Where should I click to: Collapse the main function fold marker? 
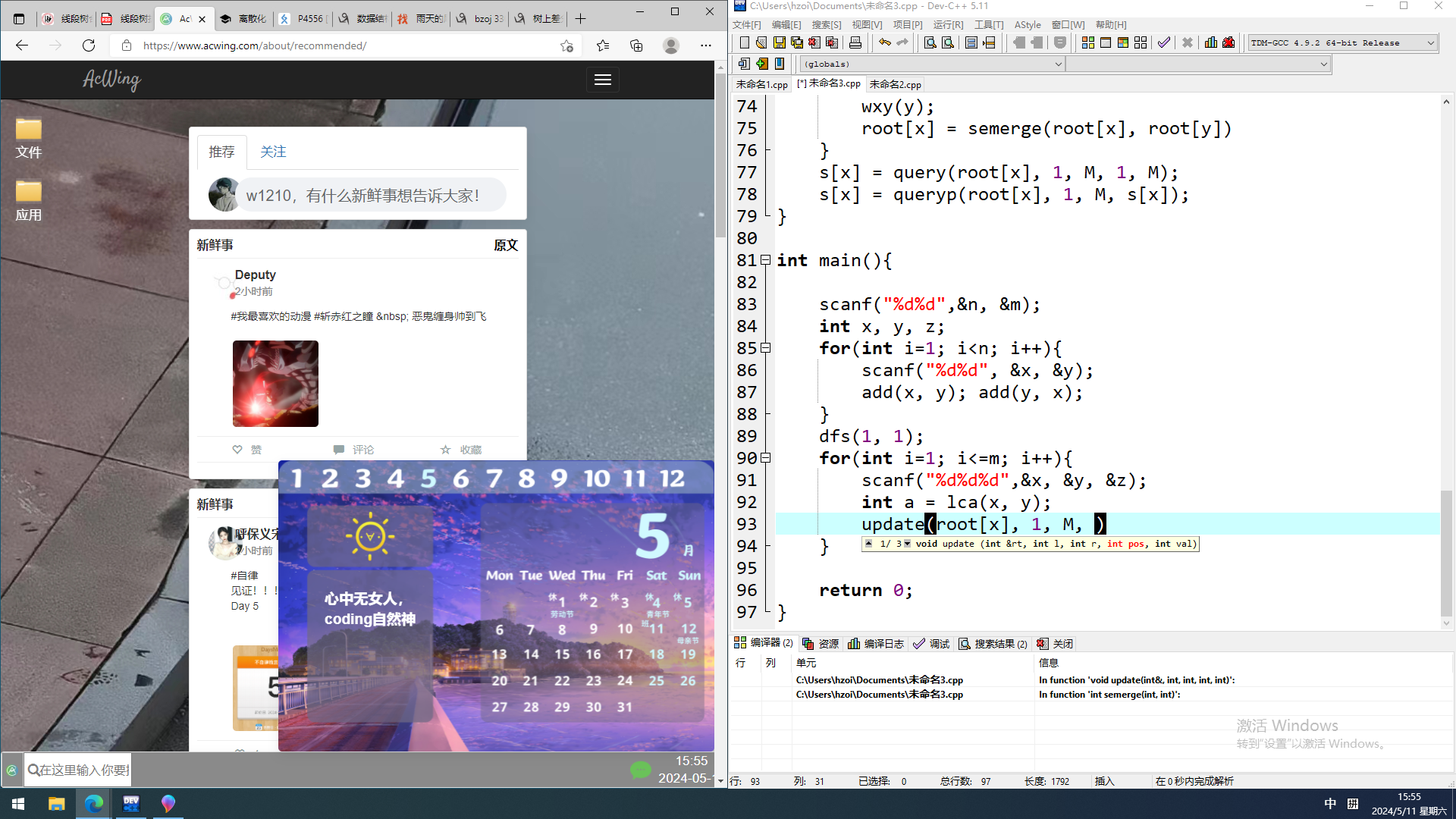766,260
